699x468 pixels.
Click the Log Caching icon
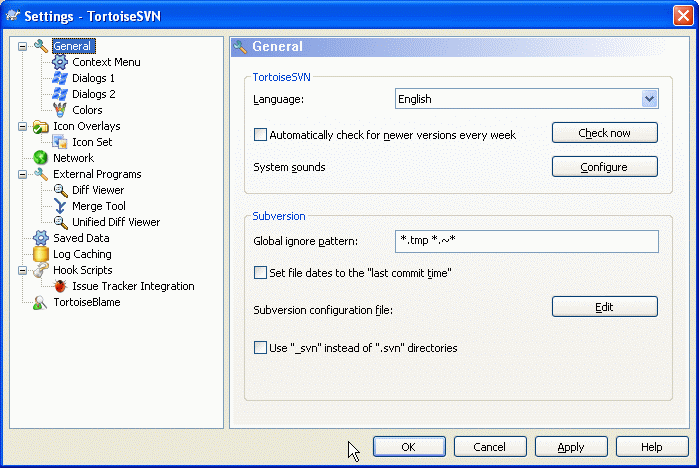pos(41,254)
